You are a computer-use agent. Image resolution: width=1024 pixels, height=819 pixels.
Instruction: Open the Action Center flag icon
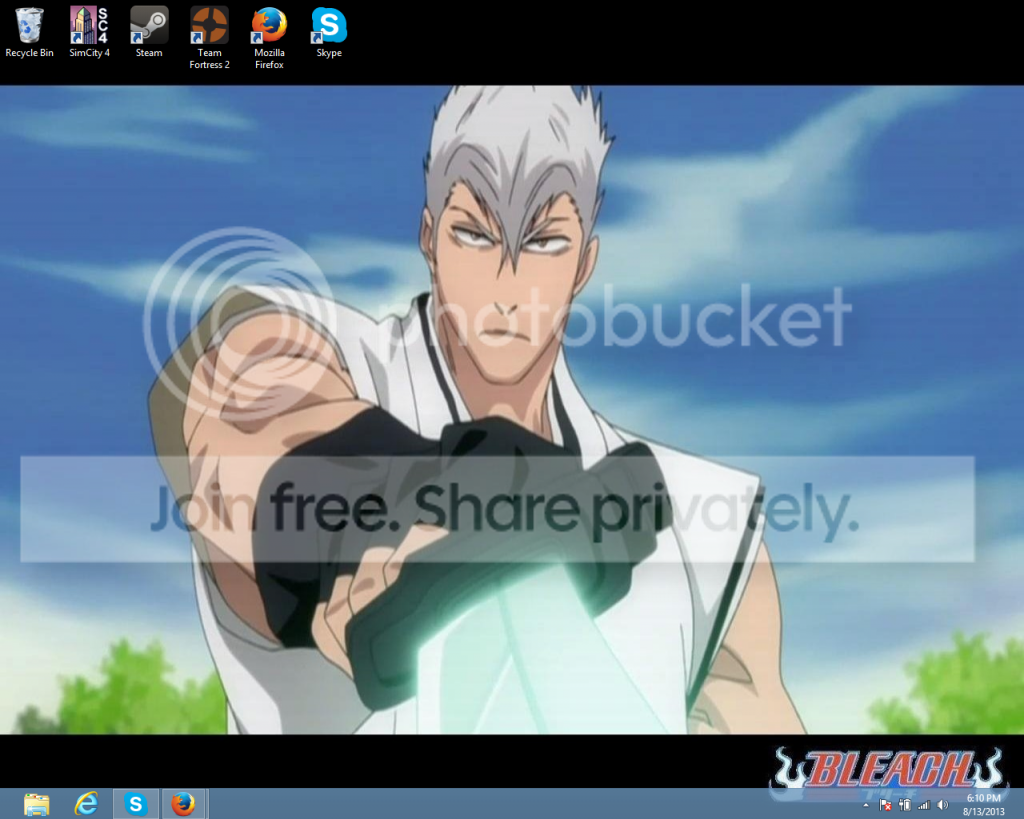pos(886,805)
